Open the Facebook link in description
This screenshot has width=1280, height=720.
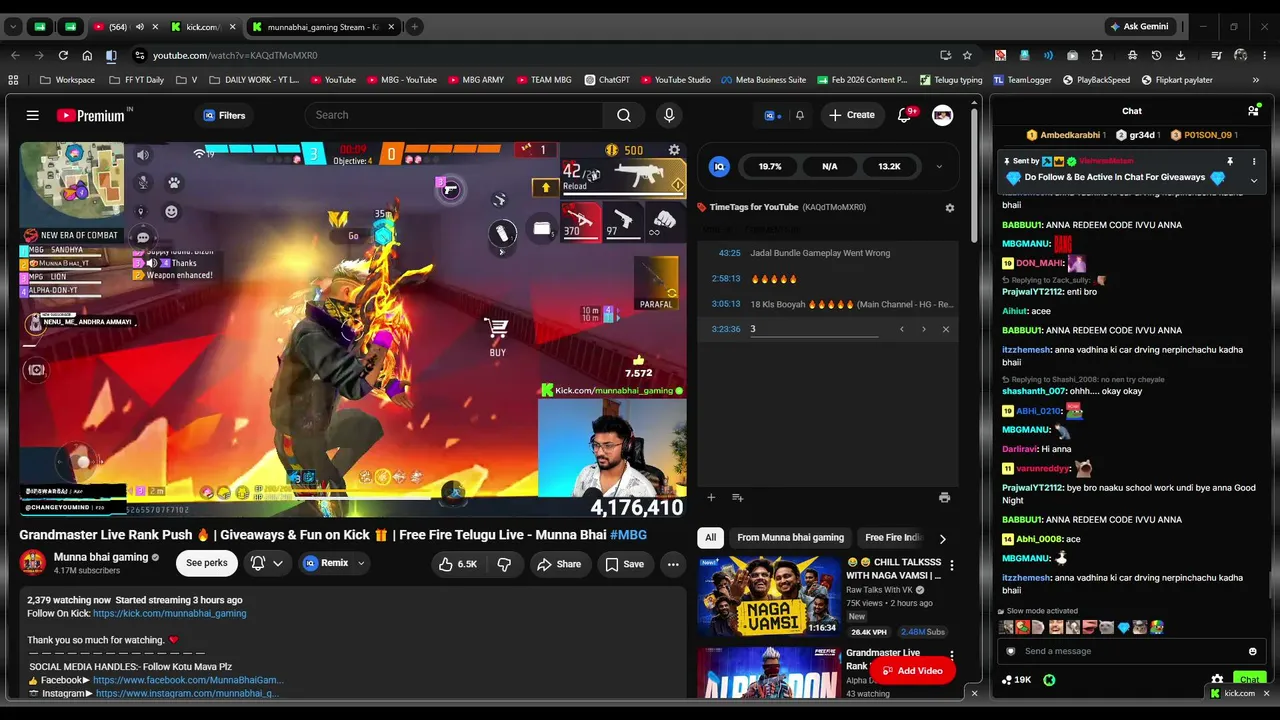pyautogui.click(x=188, y=680)
